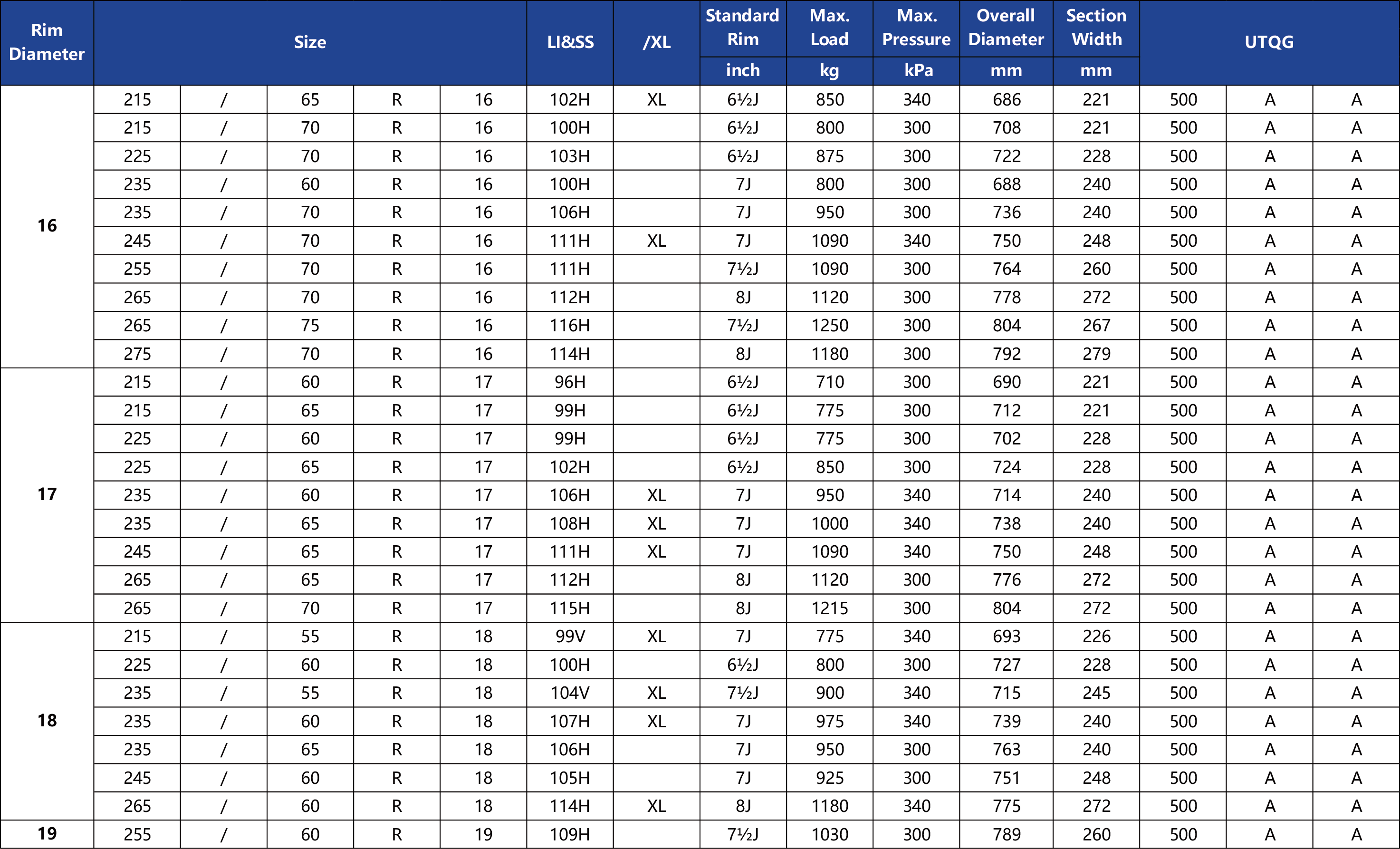Image resolution: width=1400 pixels, height=849 pixels.
Task: Click the 99V load index cell
Action: tap(570, 637)
